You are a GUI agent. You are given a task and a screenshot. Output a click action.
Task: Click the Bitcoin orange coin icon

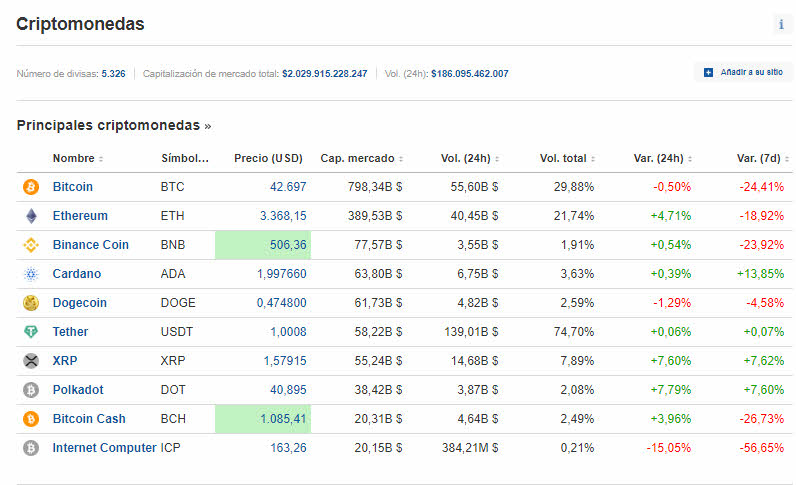point(30,187)
